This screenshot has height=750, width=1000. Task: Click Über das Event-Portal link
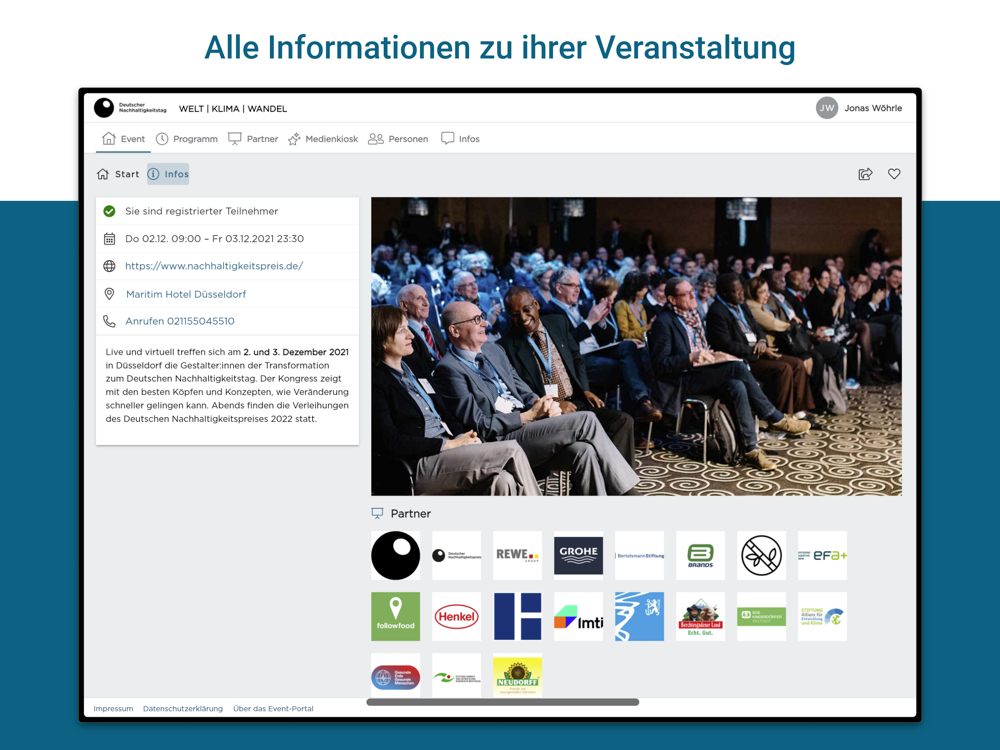274,709
